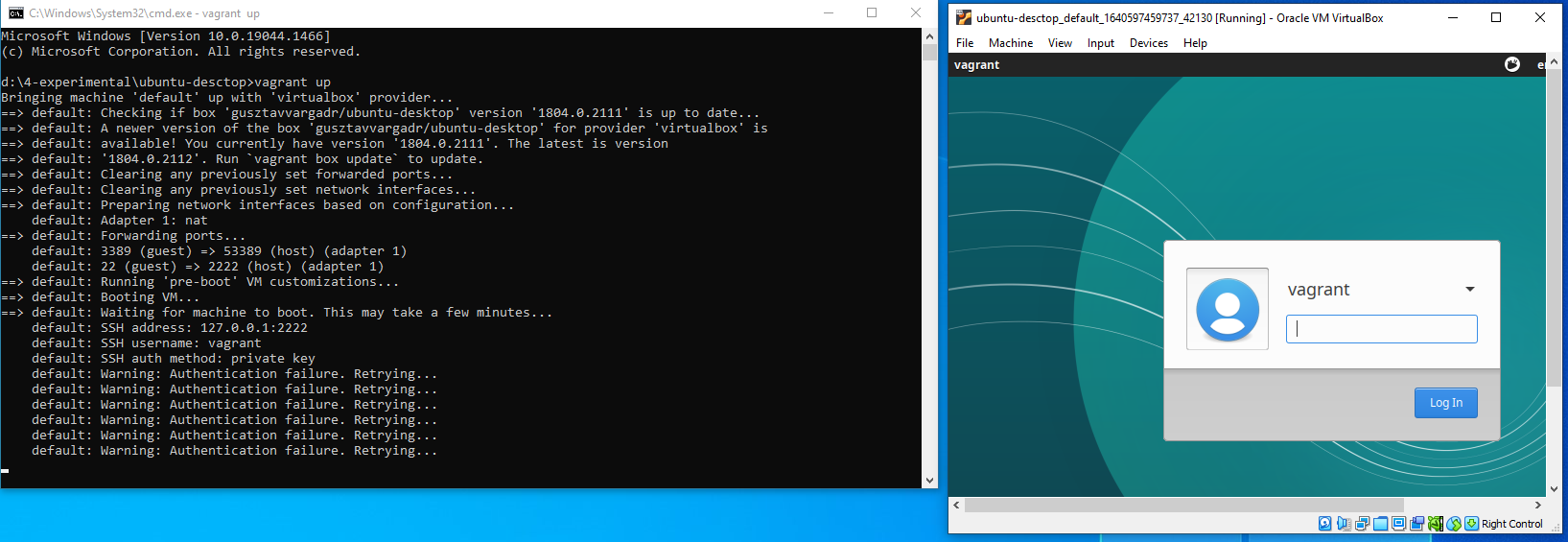Click the 'Microsoft Windows [Version 10.0.19044.1466]' line
Screen dimensions: 1568x542
166,36
